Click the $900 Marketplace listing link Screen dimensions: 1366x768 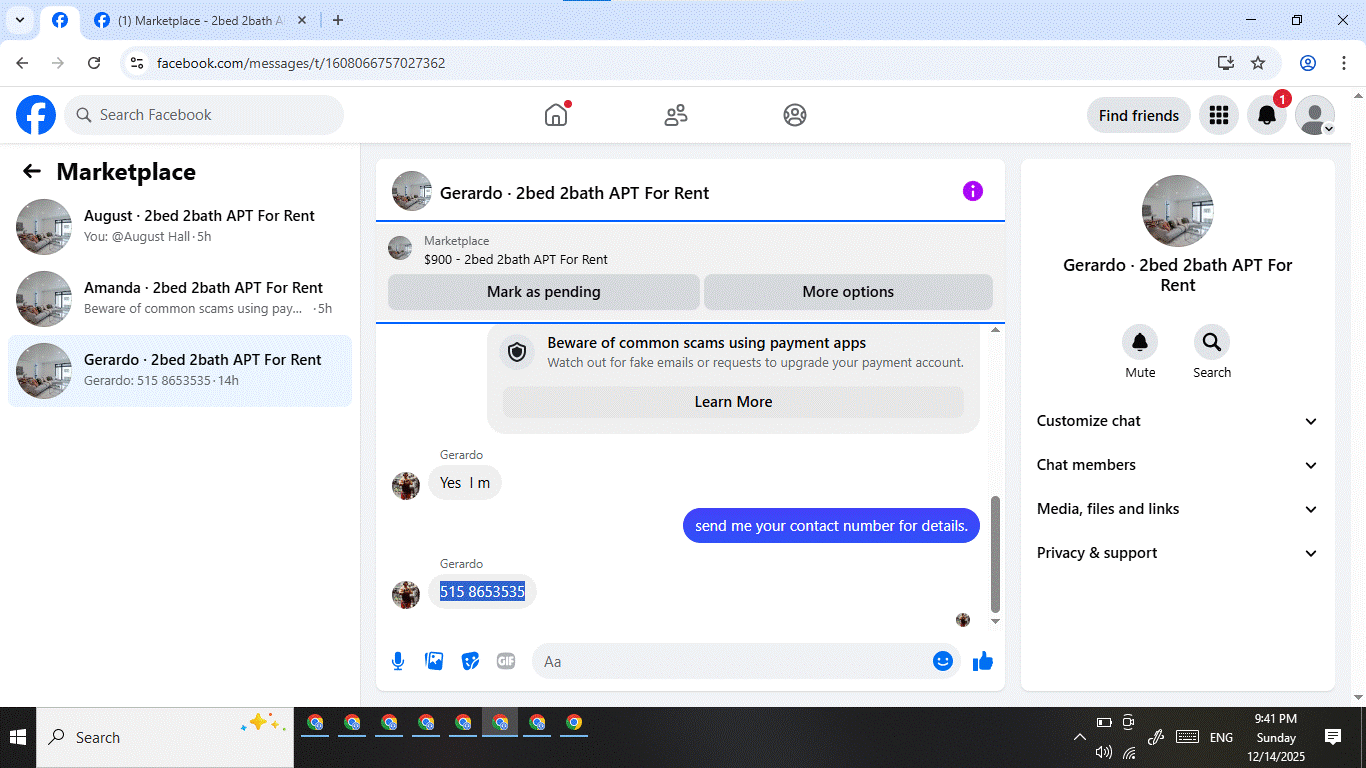click(516, 259)
